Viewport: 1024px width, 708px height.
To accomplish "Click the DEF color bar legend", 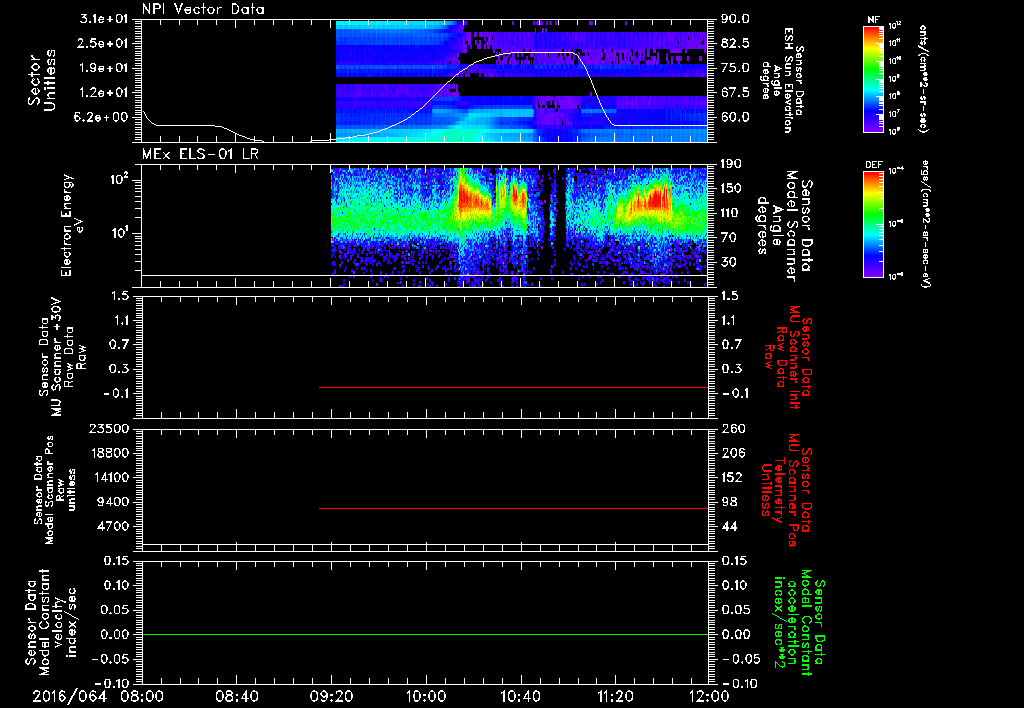I will click(x=873, y=224).
